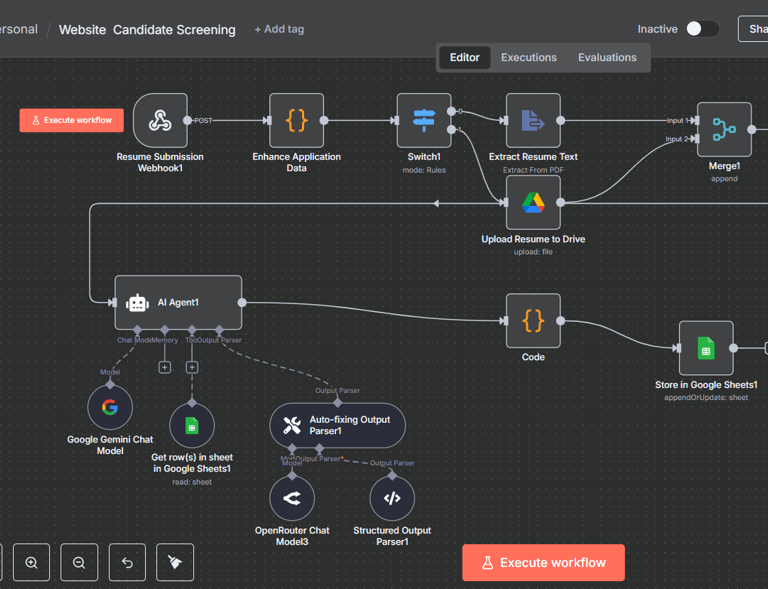Click the AI Agent1 output connector

click(x=242, y=303)
